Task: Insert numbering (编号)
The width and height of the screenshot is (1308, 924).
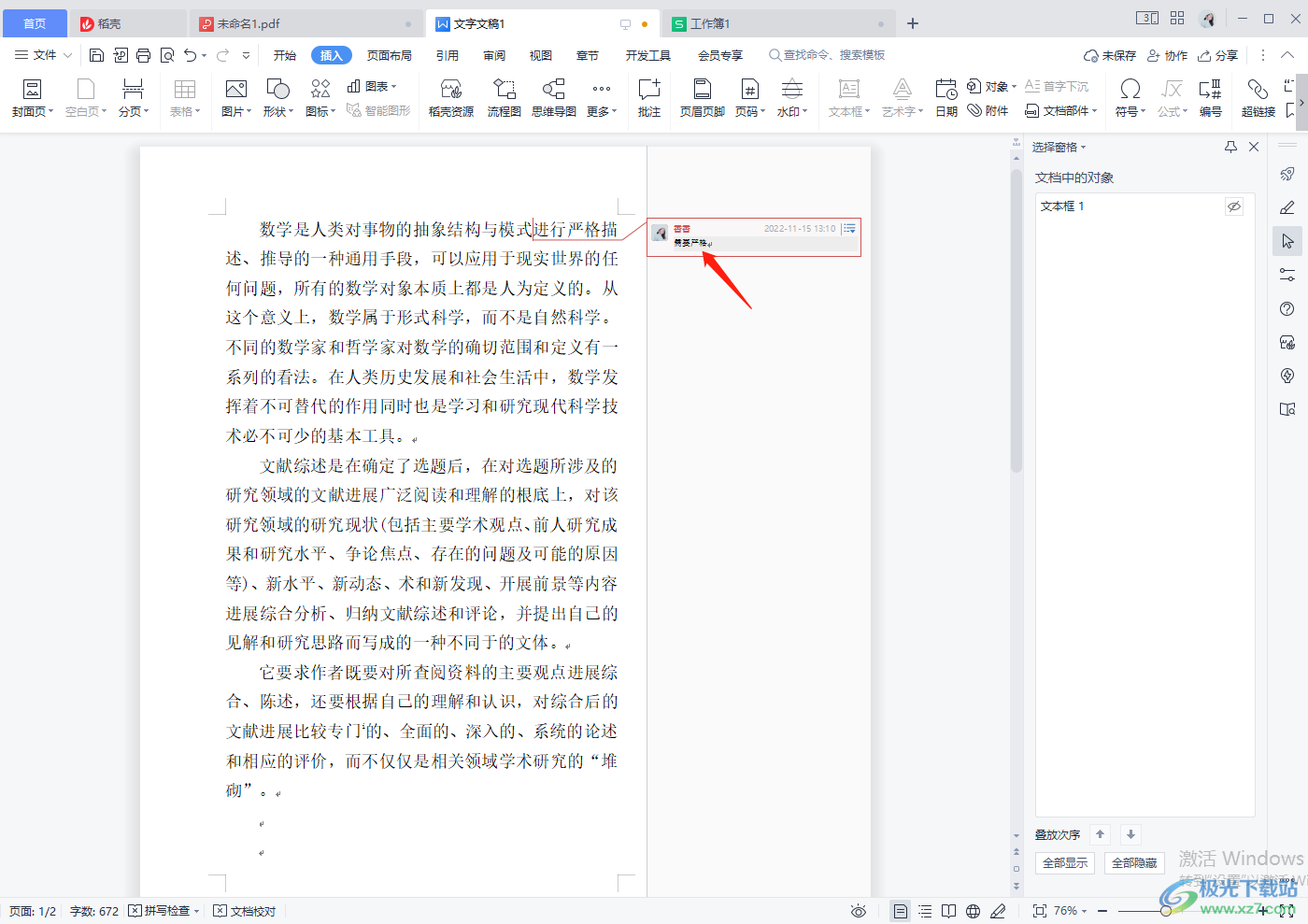Action: pos(1211,98)
